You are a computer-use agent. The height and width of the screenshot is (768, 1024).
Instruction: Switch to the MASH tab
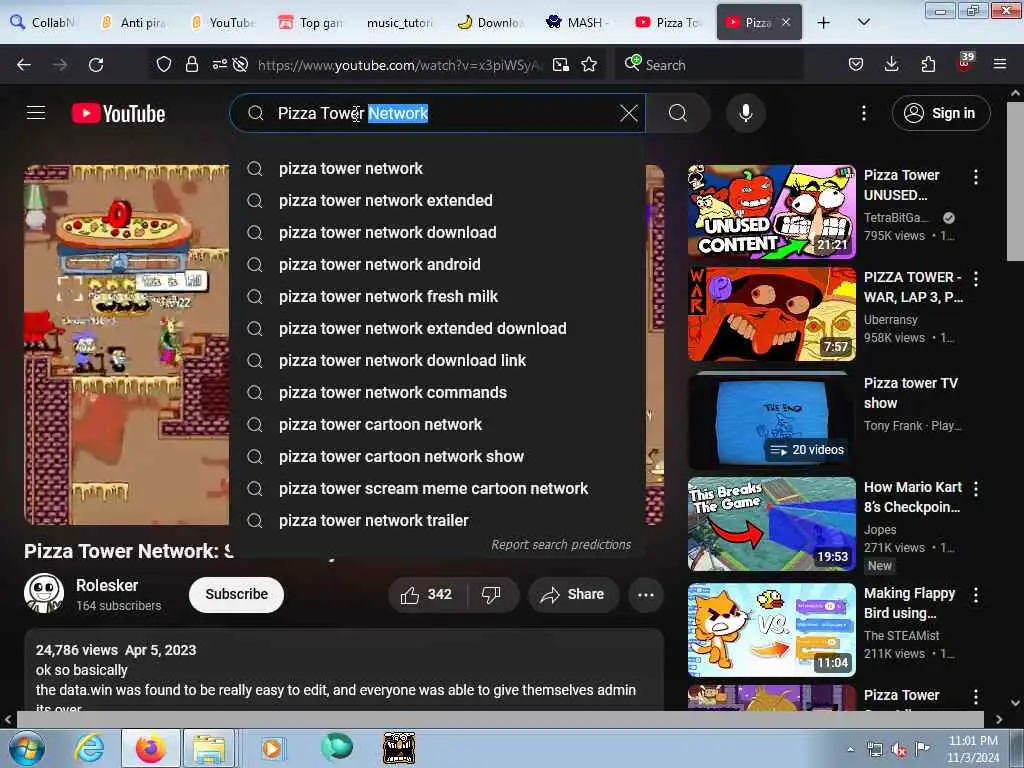(577, 23)
